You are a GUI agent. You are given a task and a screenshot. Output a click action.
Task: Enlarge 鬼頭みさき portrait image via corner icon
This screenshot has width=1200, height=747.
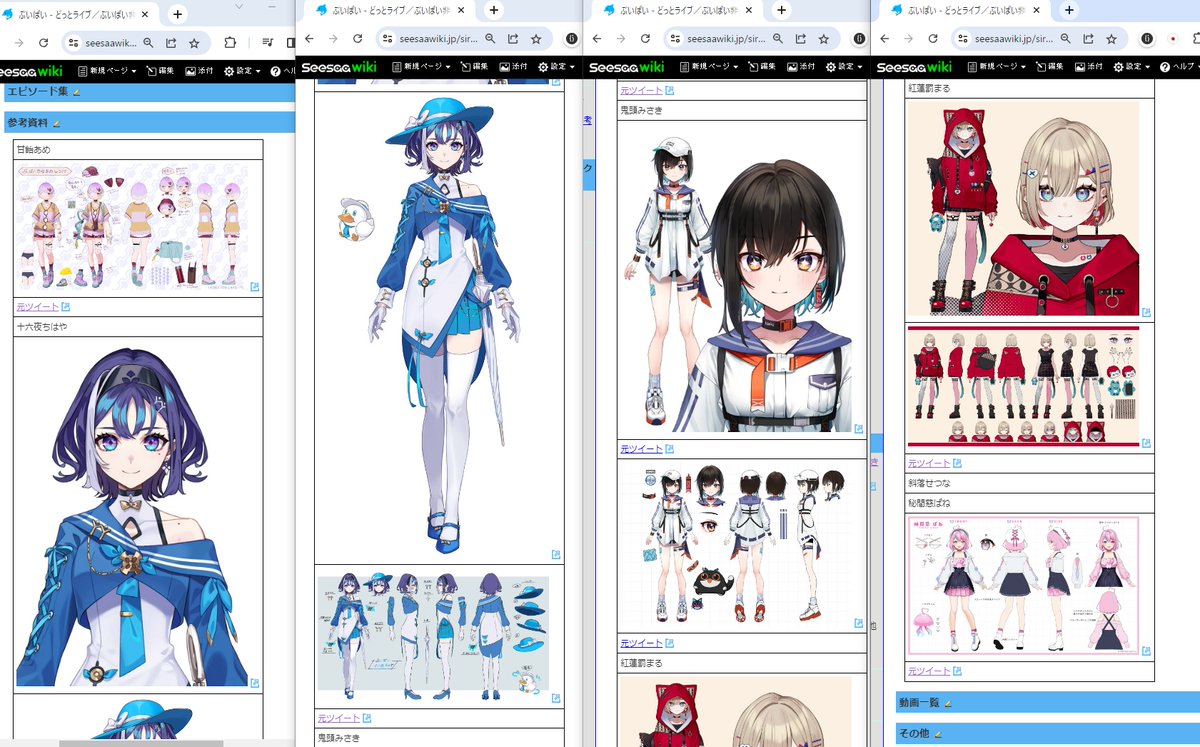[x=858, y=427]
